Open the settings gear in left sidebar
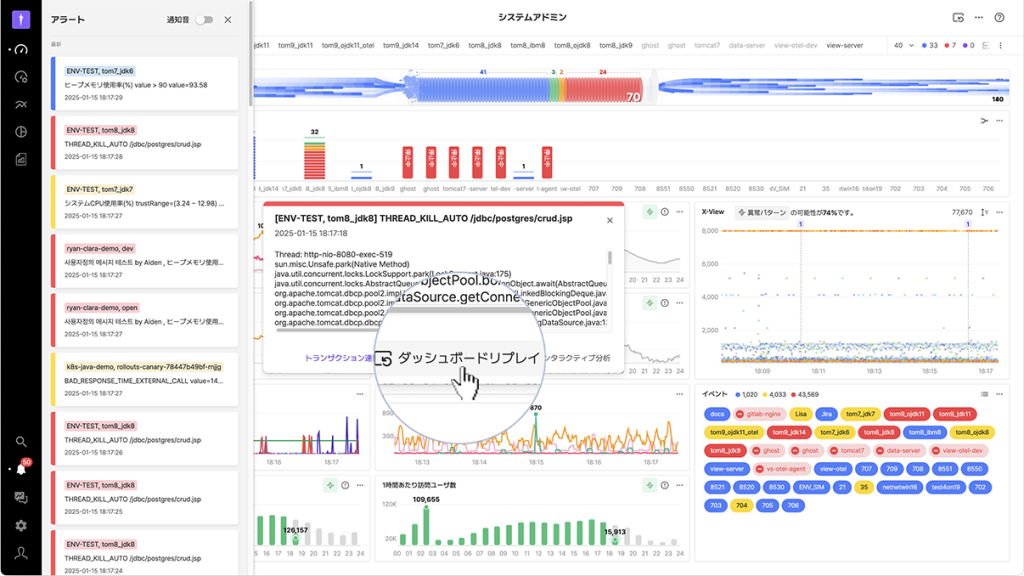The image size is (1024, 576). 21,525
